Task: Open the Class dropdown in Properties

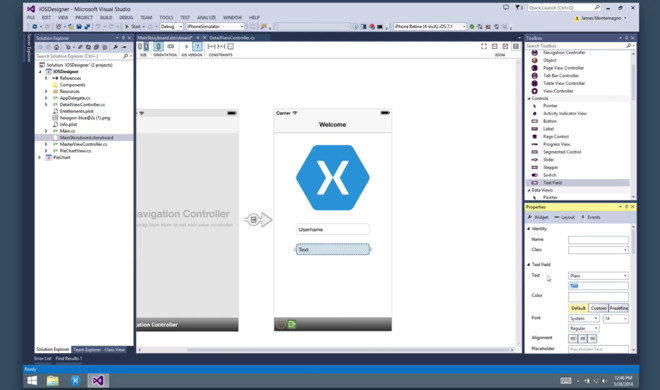Action: 598,250
